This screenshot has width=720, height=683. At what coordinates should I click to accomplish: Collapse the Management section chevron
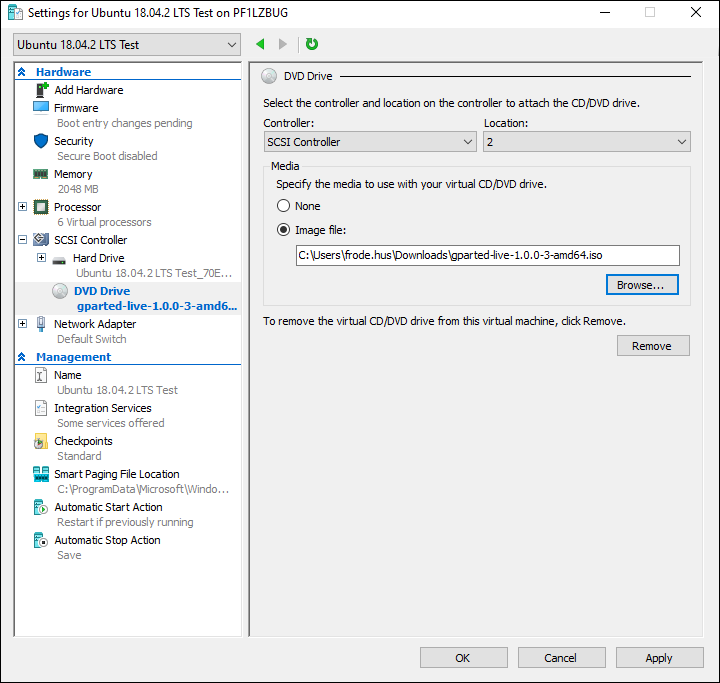[22, 357]
